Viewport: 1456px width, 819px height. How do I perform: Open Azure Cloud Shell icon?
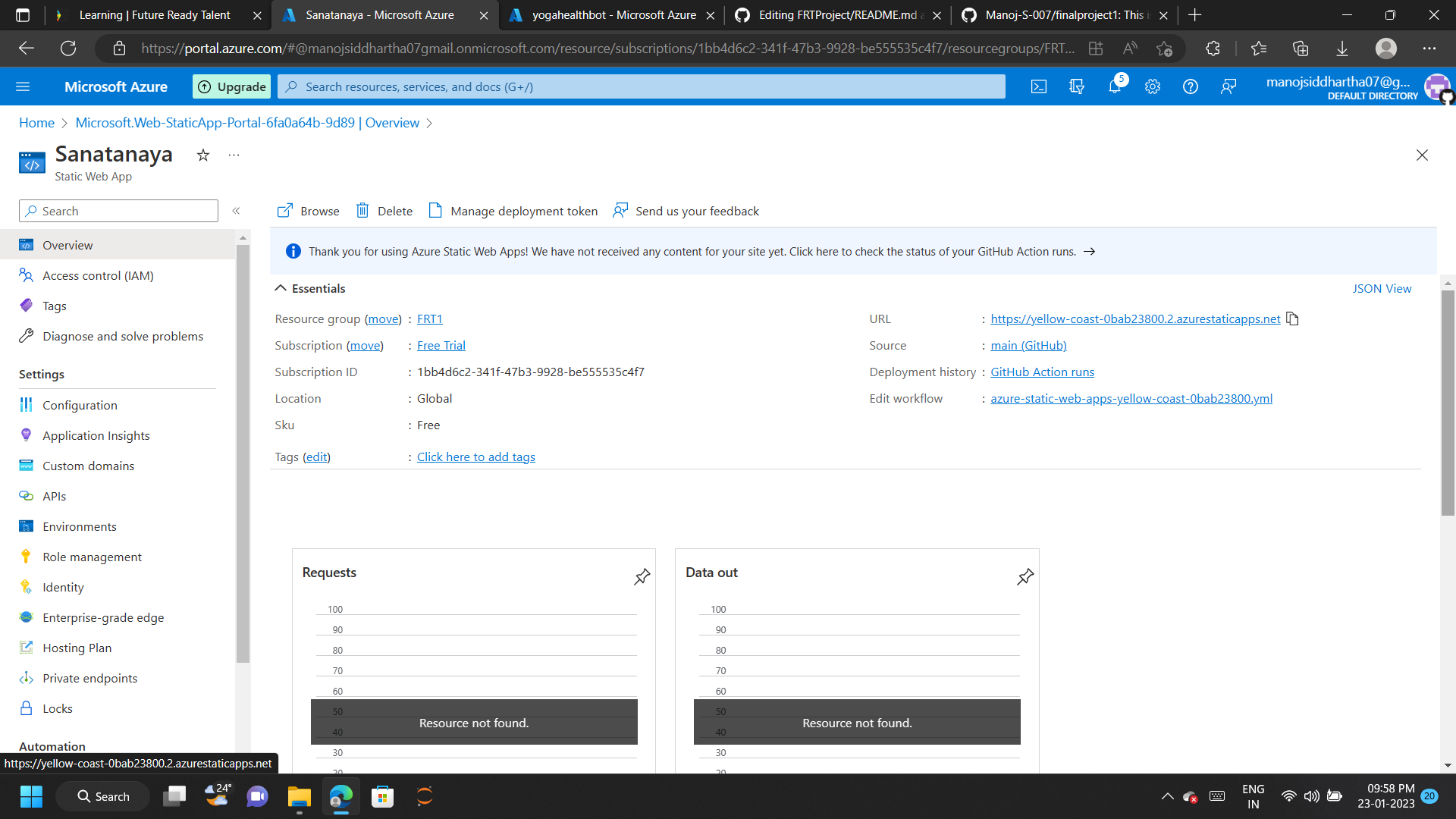tap(1039, 87)
